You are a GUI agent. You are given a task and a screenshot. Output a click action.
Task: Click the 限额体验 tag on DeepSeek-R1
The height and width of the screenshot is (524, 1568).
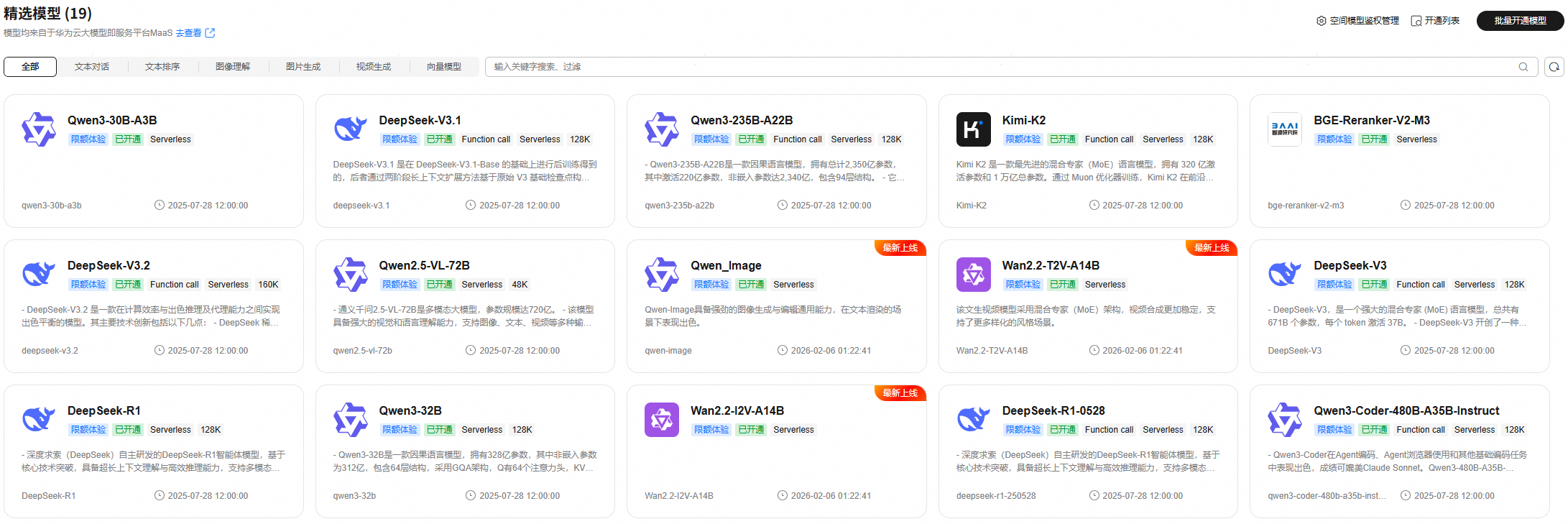tap(88, 430)
